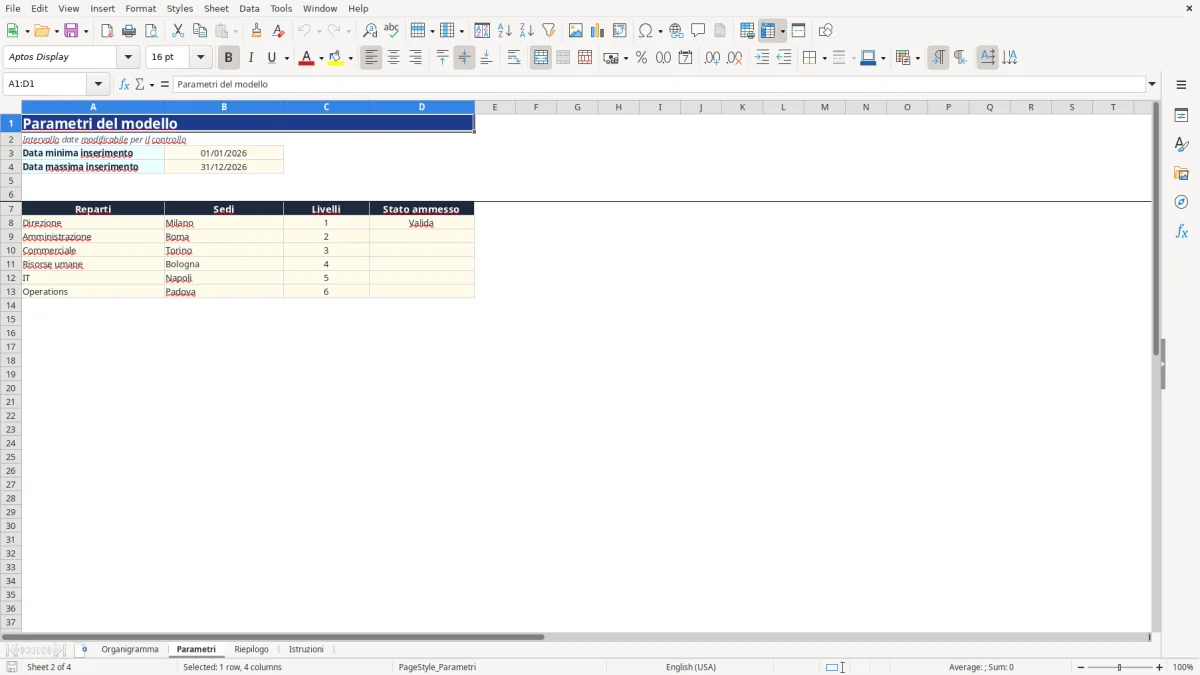Export the sheet directly as PDF

tap(107, 31)
